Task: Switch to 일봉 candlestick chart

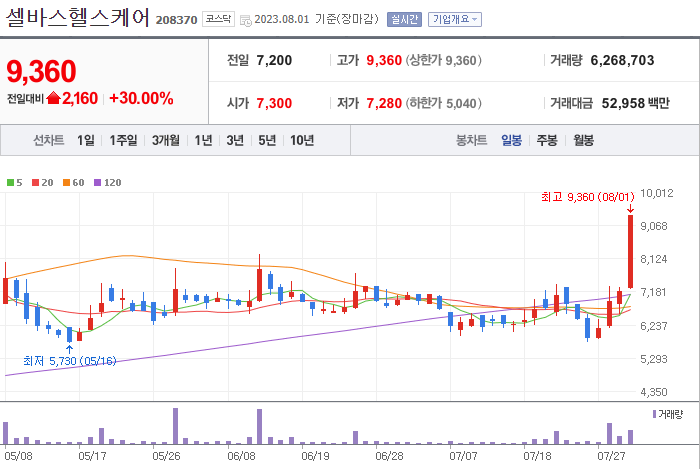Action: (512, 141)
